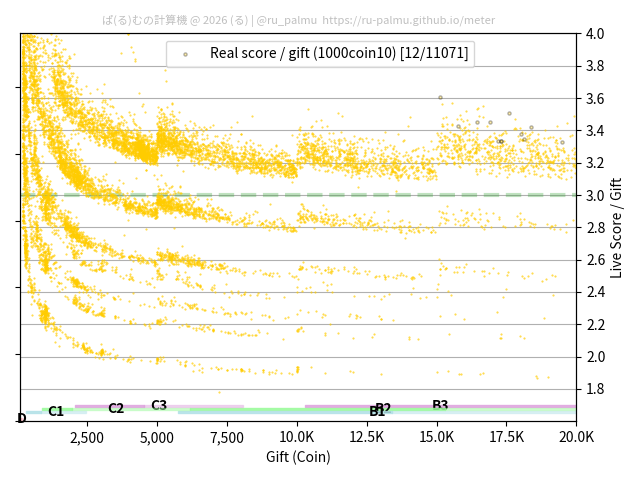Select the C2 rank label
The height and width of the screenshot is (480, 640).
point(116,408)
